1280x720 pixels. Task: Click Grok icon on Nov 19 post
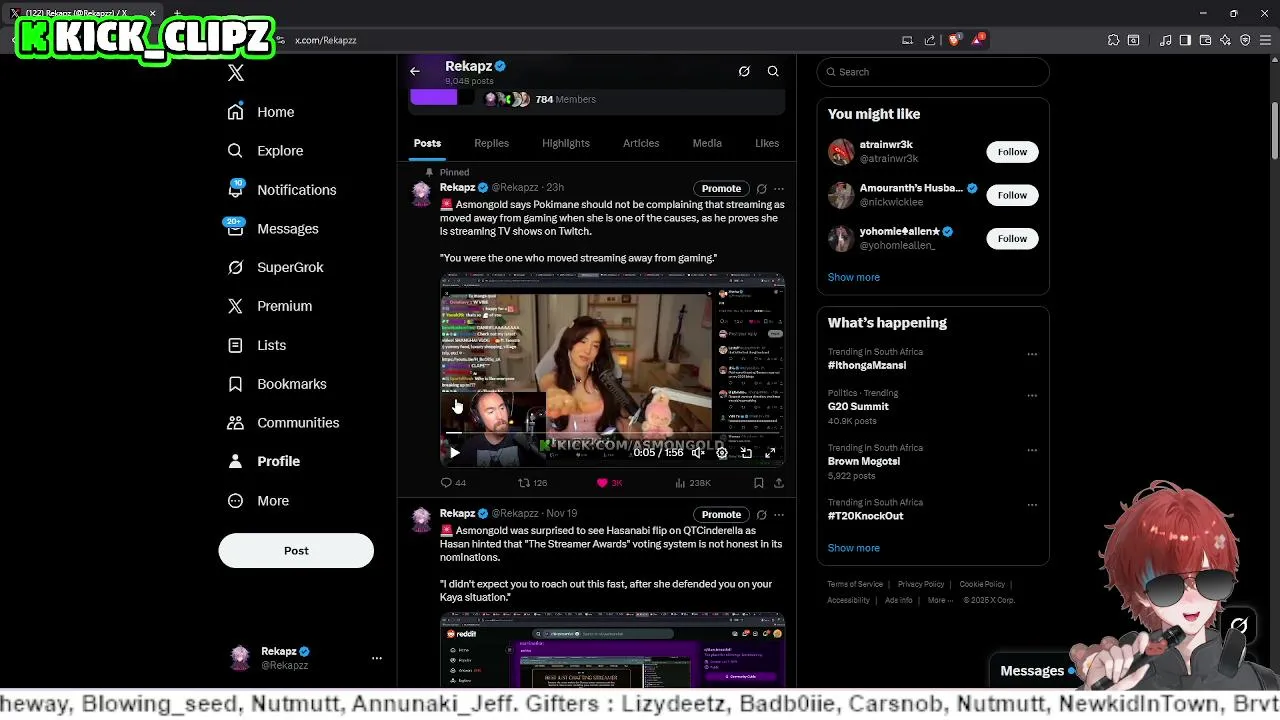(x=761, y=514)
